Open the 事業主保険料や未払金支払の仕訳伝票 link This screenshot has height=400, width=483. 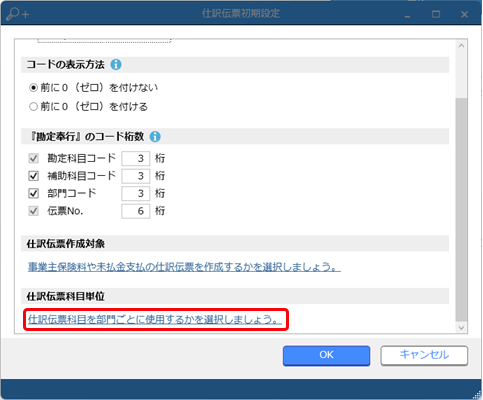click(x=184, y=267)
